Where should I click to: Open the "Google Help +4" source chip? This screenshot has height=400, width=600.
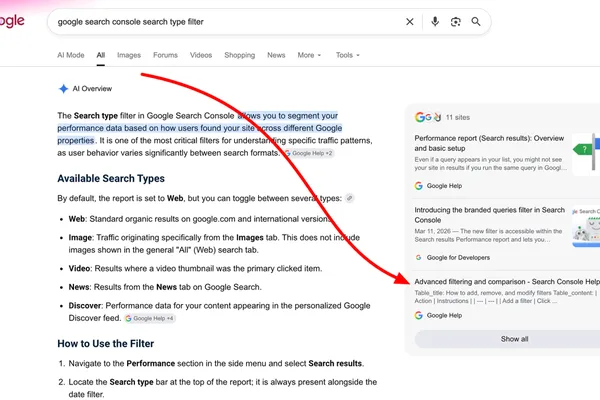150,318
